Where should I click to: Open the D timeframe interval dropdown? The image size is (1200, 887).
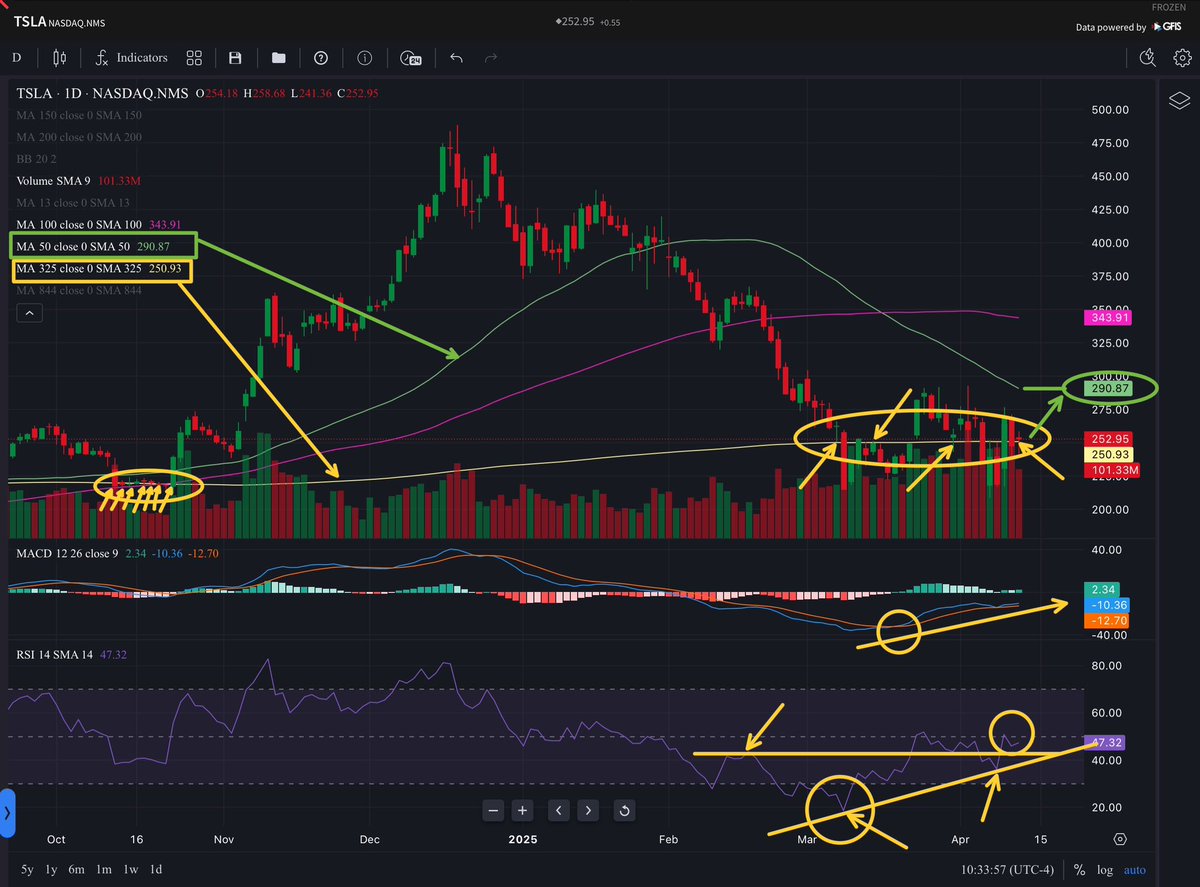point(15,58)
